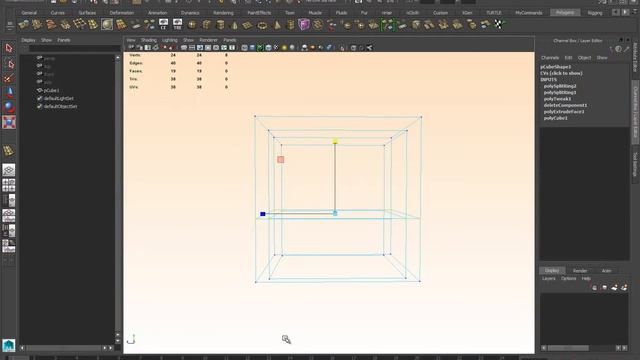Switch to Anim layer tab

[x=607, y=271]
